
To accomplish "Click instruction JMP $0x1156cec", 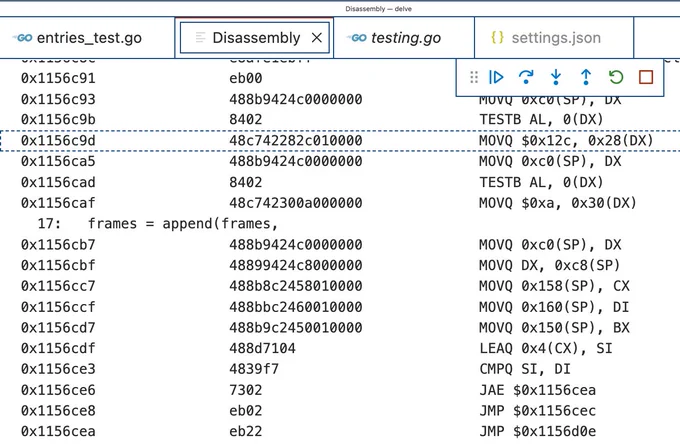I will [537, 410].
